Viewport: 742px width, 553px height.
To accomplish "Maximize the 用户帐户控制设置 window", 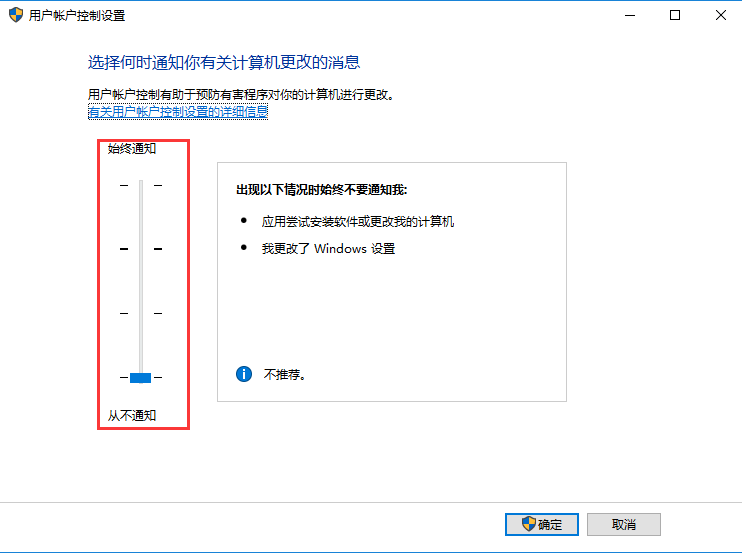I will pyautogui.click(x=675, y=15).
